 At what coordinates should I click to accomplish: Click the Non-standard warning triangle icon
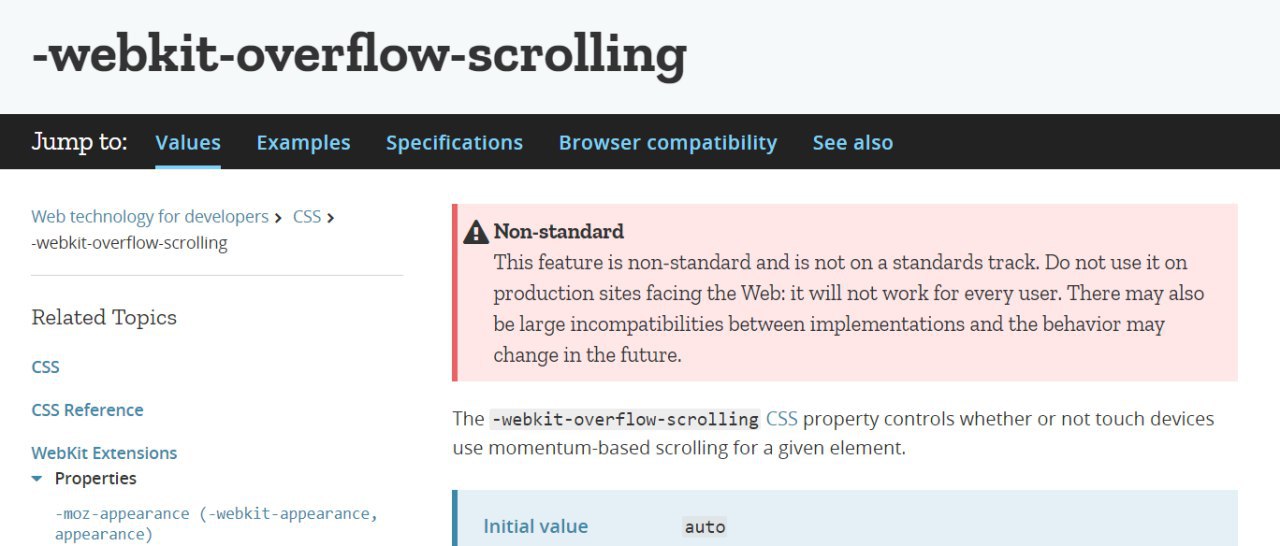pyautogui.click(x=476, y=232)
